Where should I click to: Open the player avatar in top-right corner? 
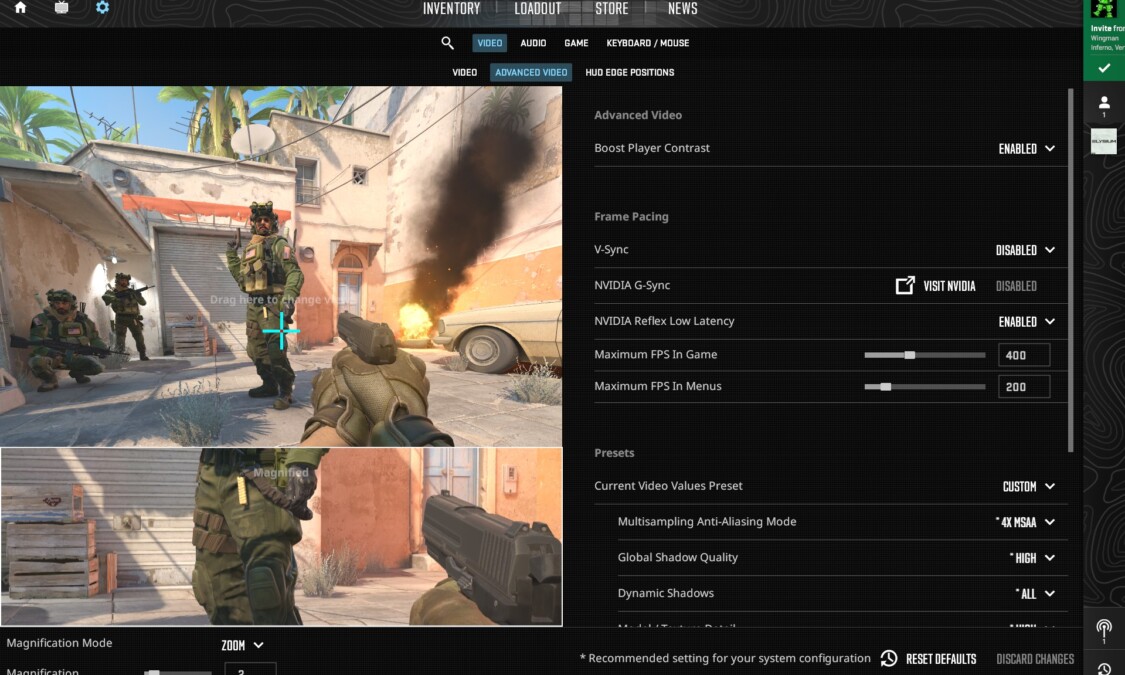[1104, 9]
